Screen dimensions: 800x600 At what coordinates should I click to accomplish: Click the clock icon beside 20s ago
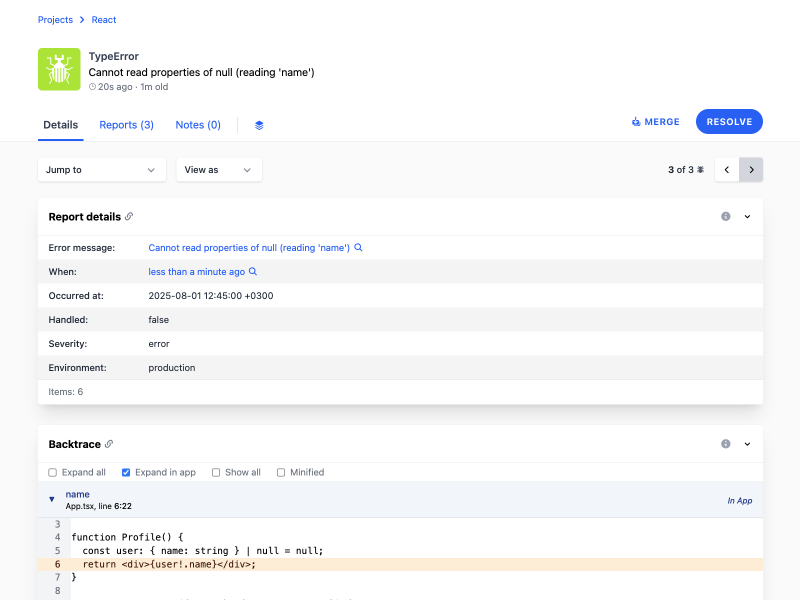92,87
